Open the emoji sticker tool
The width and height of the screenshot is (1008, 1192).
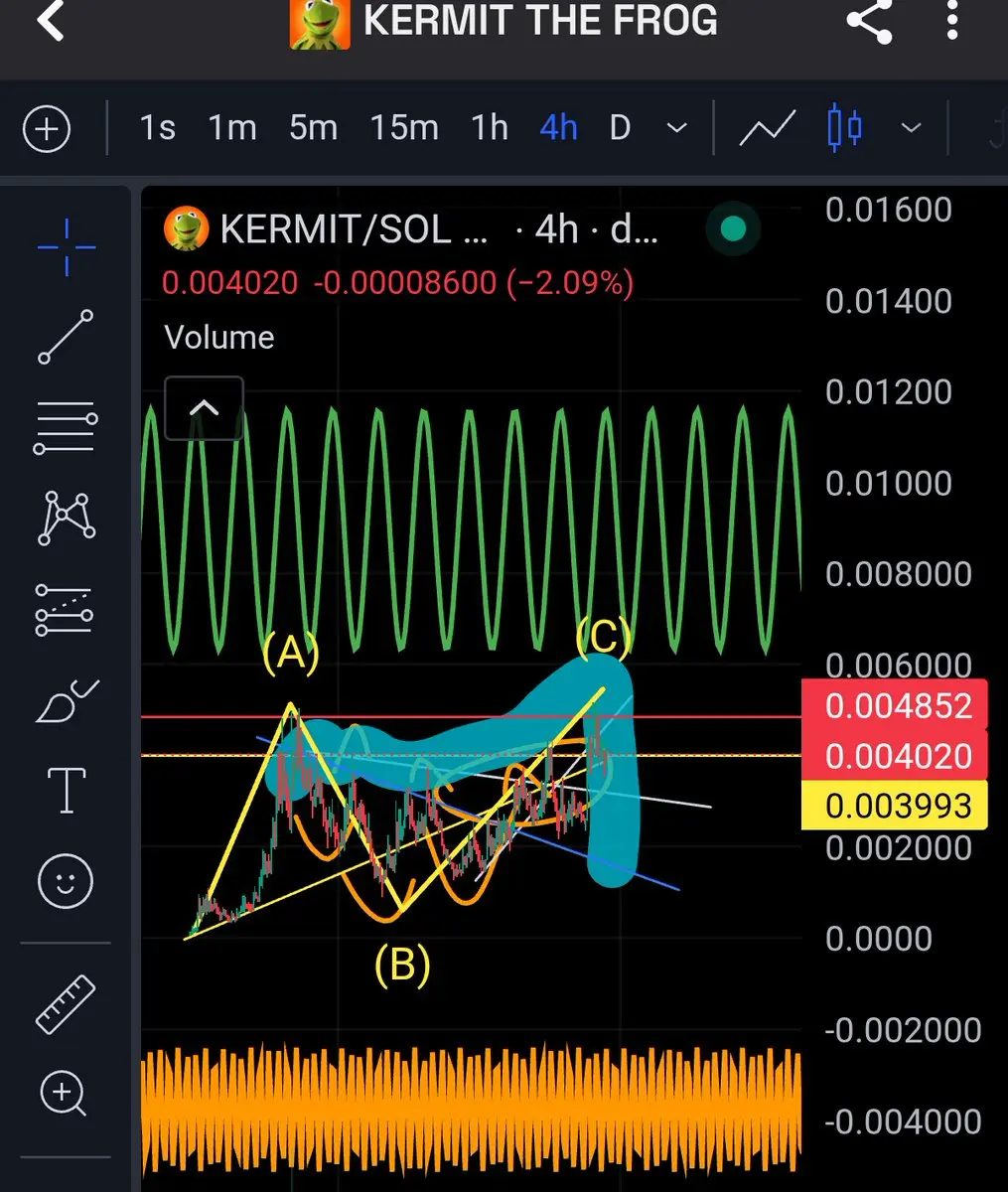pyautogui.click(x=66, y=881)
